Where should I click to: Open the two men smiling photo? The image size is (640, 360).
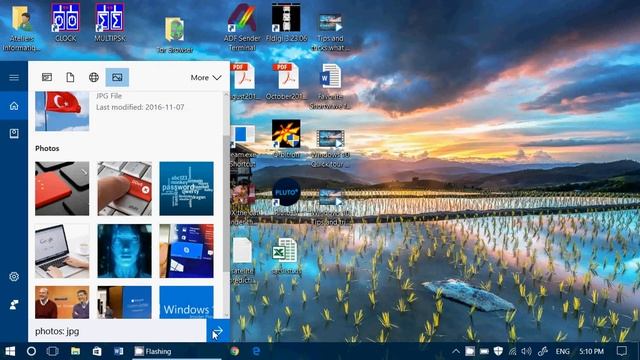62,302
